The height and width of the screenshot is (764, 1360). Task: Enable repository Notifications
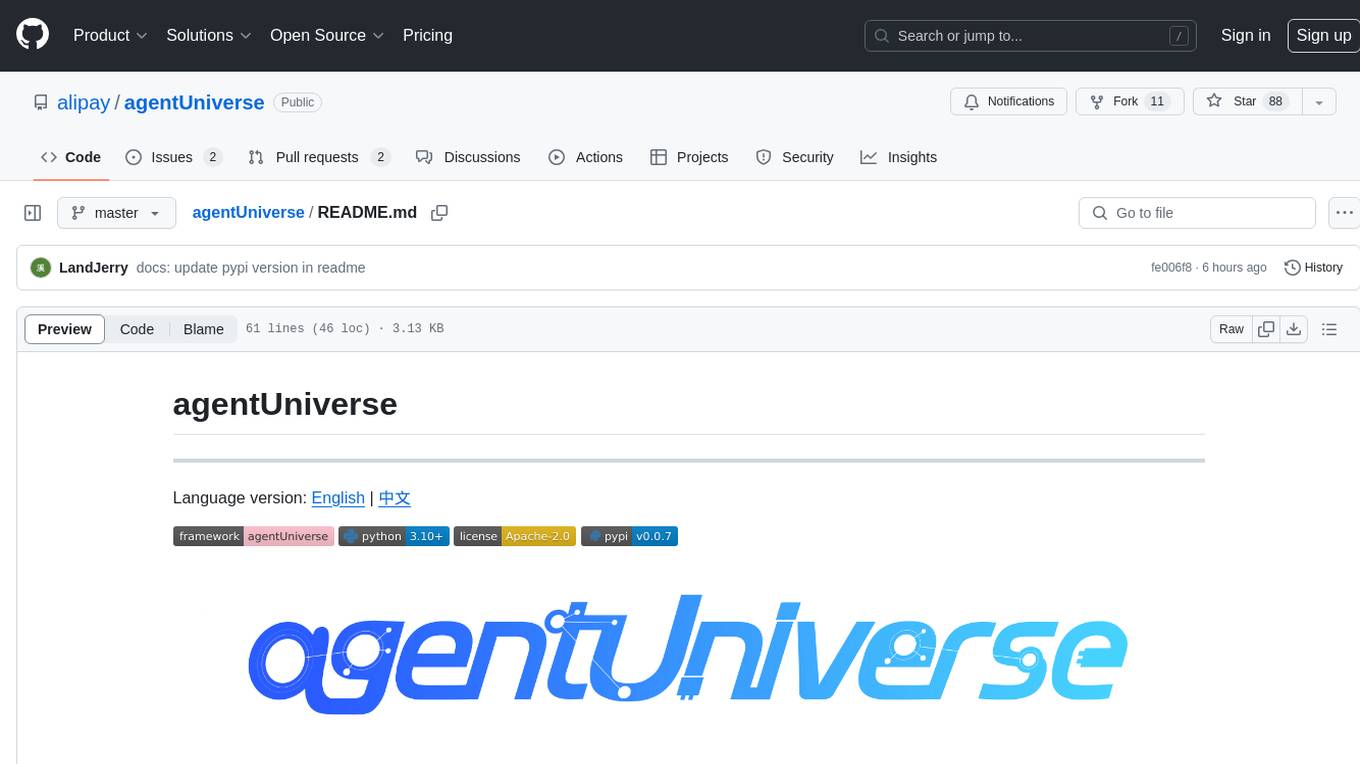tap(1008, 102)
